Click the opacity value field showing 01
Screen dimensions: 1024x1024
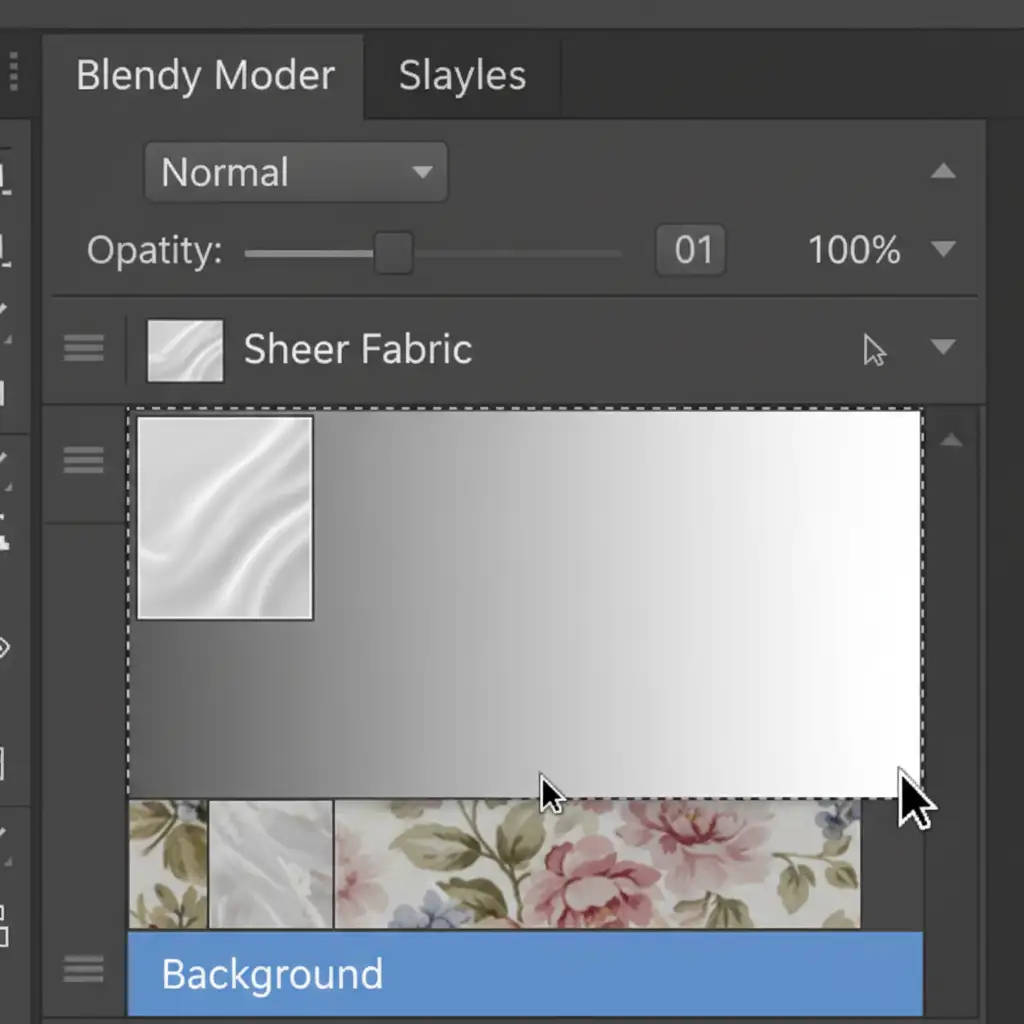coord(691,250)
